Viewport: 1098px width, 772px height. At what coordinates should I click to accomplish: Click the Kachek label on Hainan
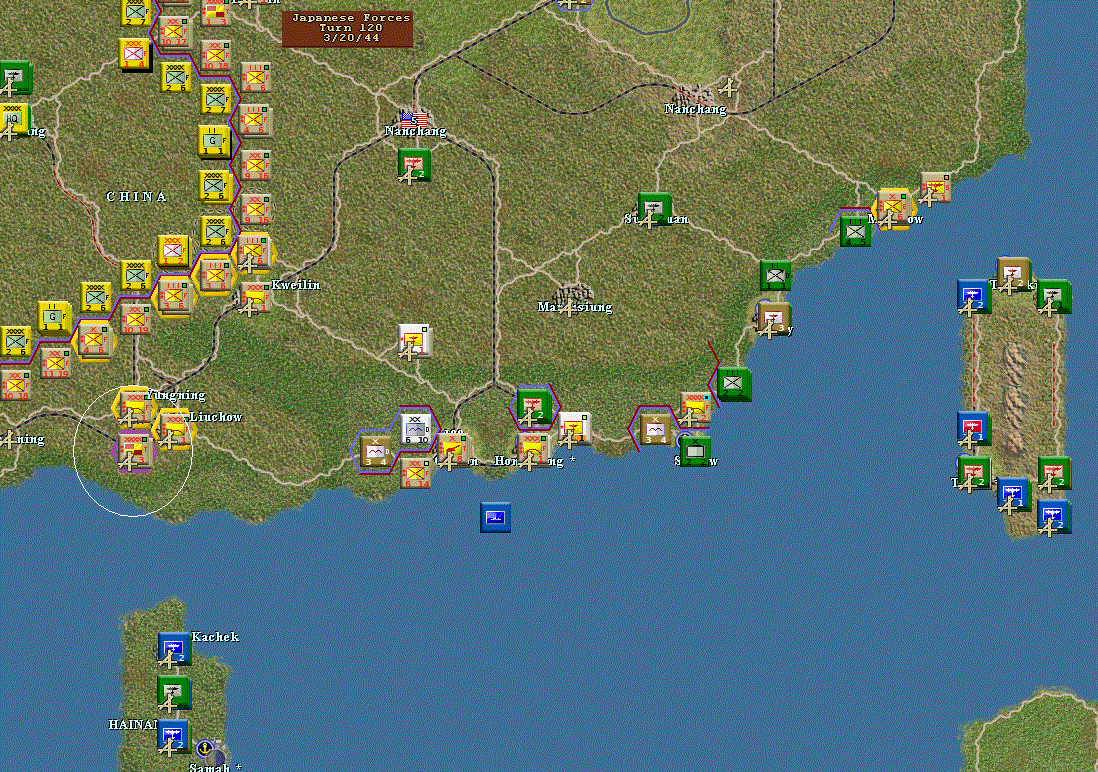point(215,637)
